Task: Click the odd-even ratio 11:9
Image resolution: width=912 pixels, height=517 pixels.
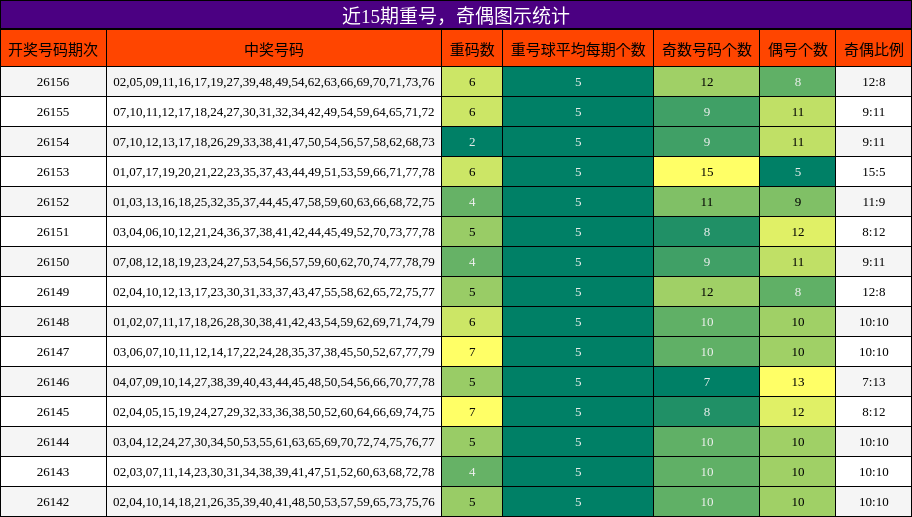Action: tap(874, 202)
